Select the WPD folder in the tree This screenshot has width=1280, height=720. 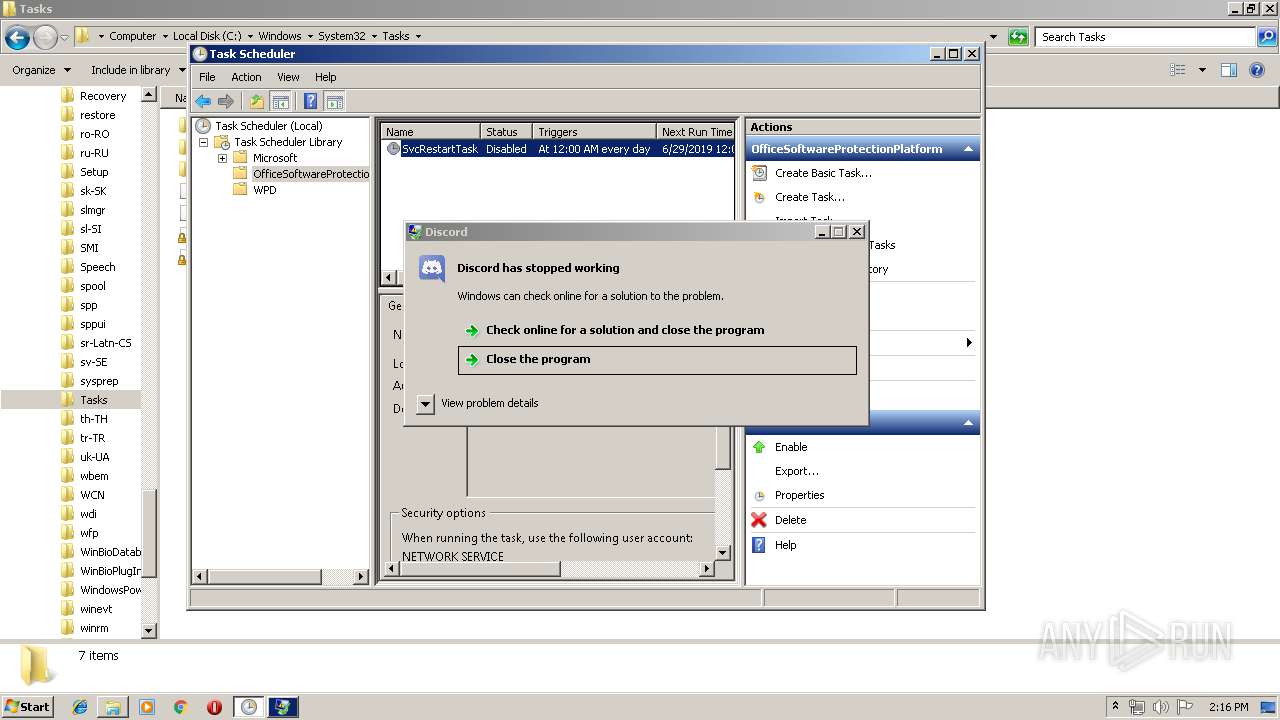coord(264,190)
